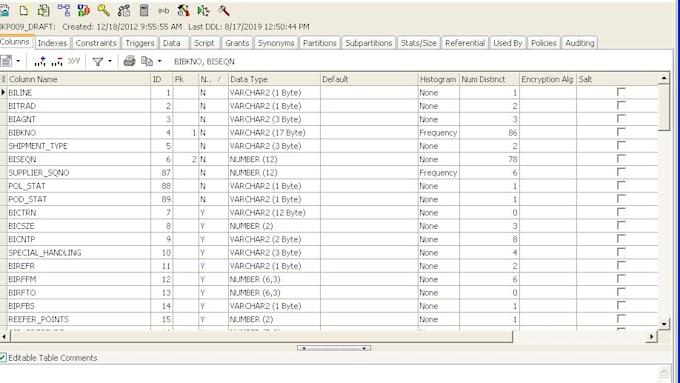Click the panel splitter collapse handle
Image resolution: width=680 pixels, height=383 pixels.
pyautogui.click(x=333, y=348)
